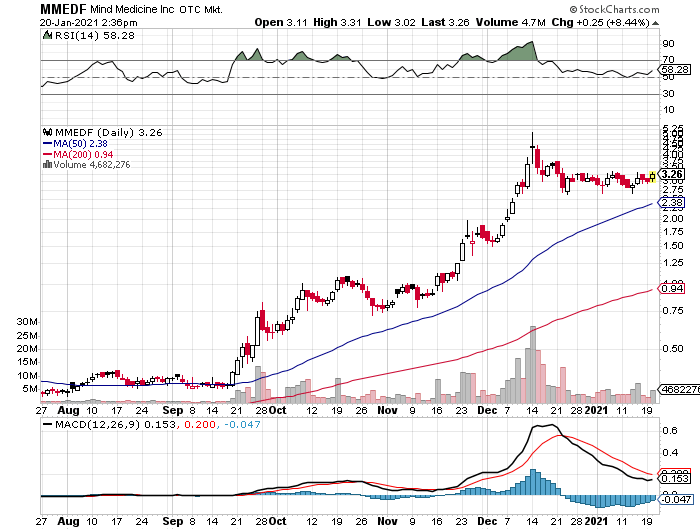Click the OTC Mkt. exchange label

click(x=201, y=9)
